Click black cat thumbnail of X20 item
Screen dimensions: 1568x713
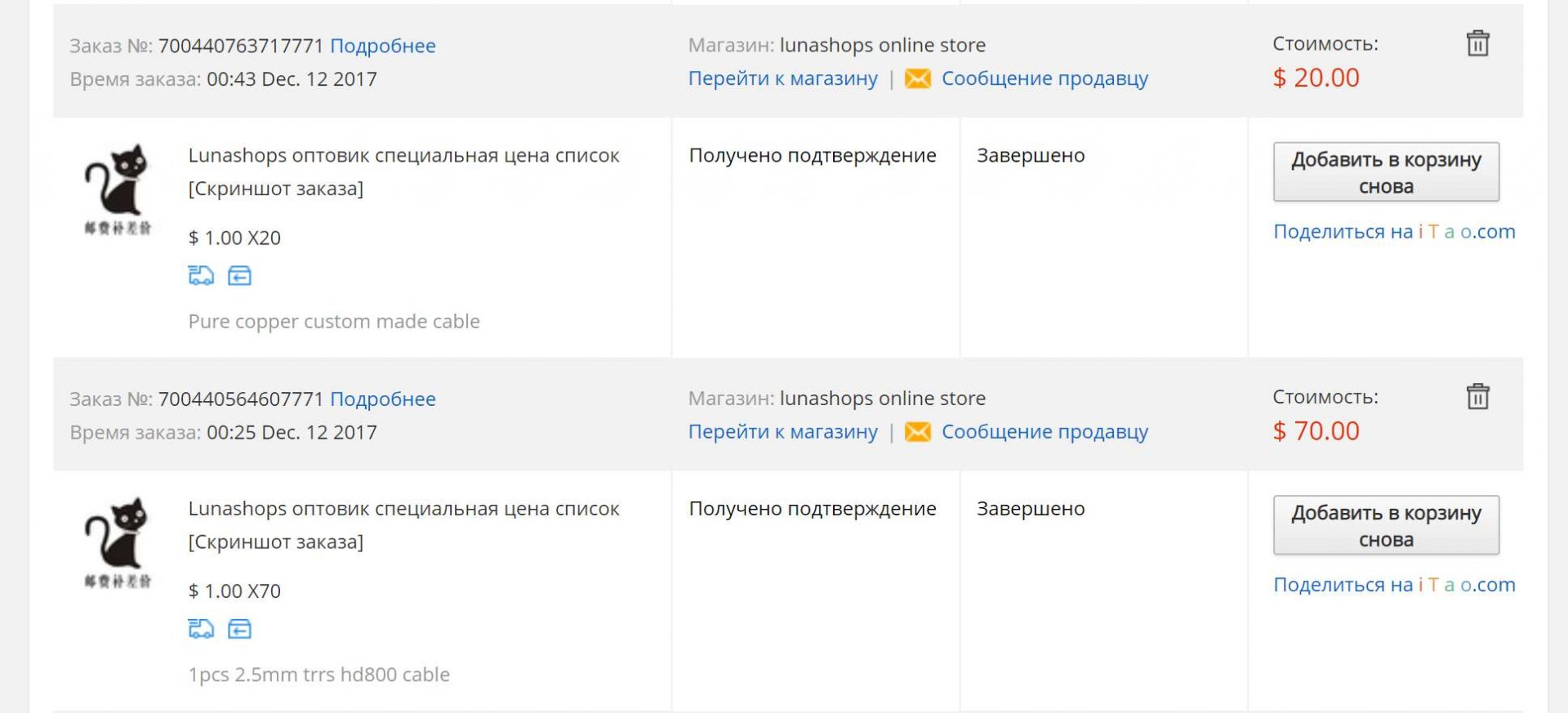[x=118, y=189]
